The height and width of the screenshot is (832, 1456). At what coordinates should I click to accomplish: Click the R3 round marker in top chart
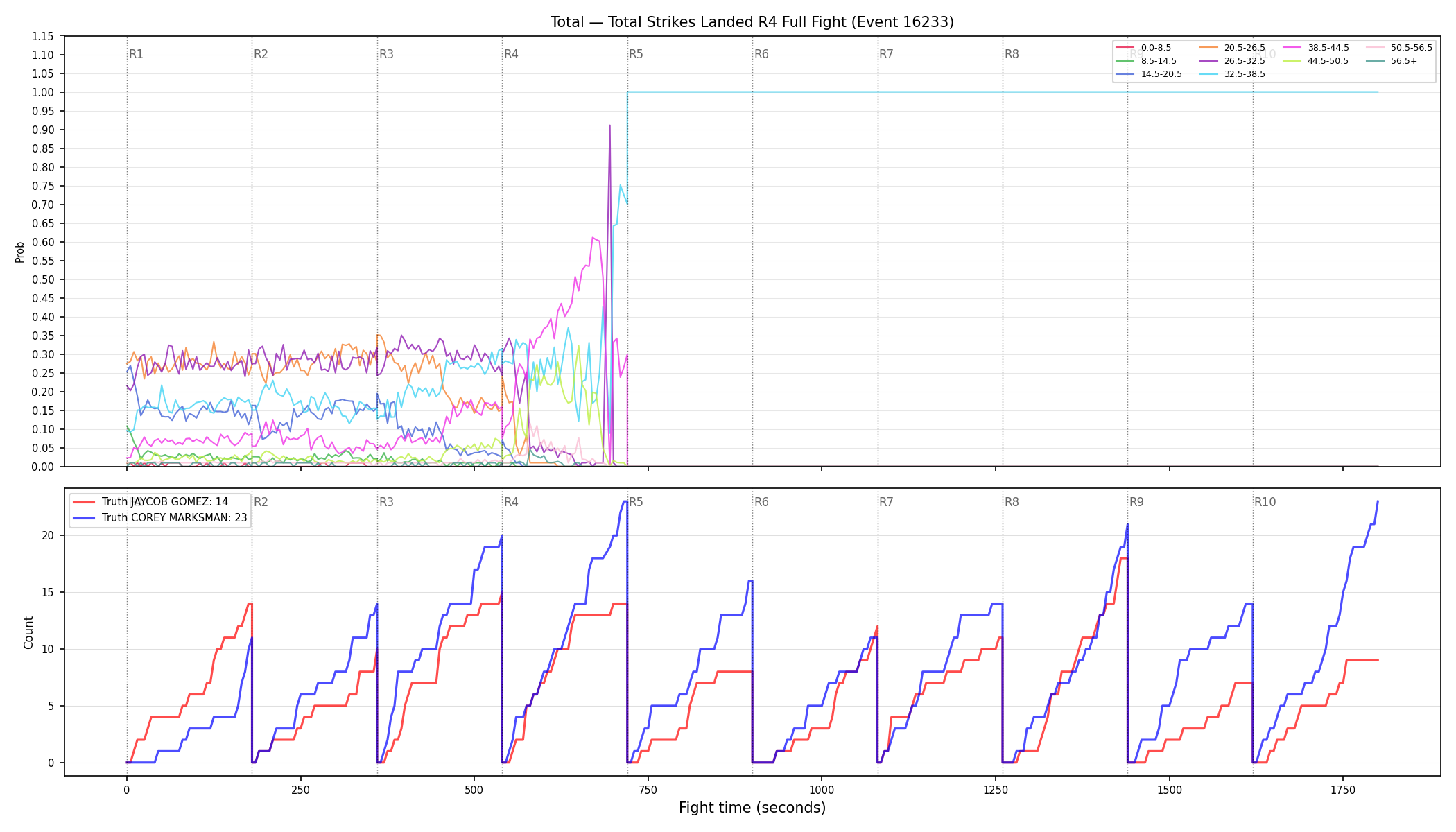(x=386, y=54)
